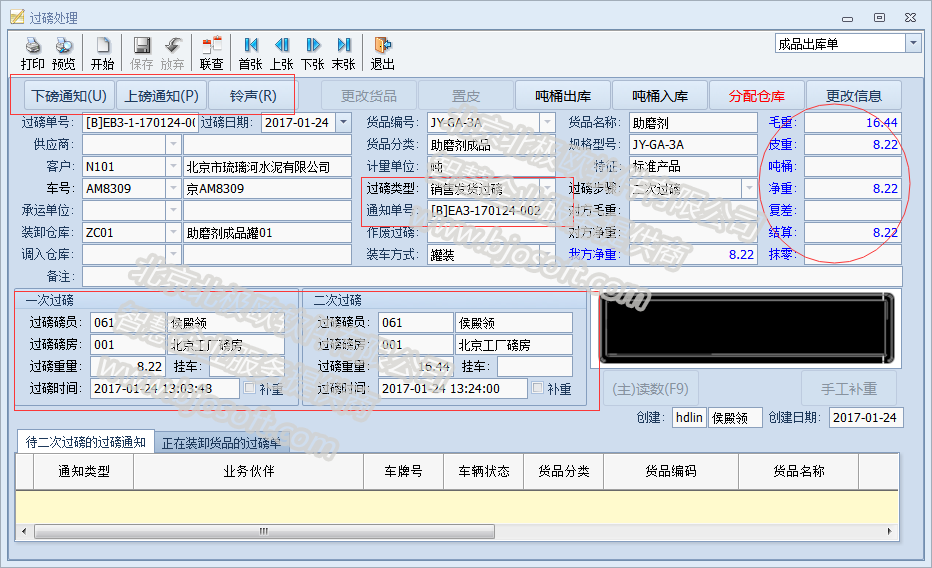Switch to 待二次过磅的过磅通知 tab

[x=86, y=442]
